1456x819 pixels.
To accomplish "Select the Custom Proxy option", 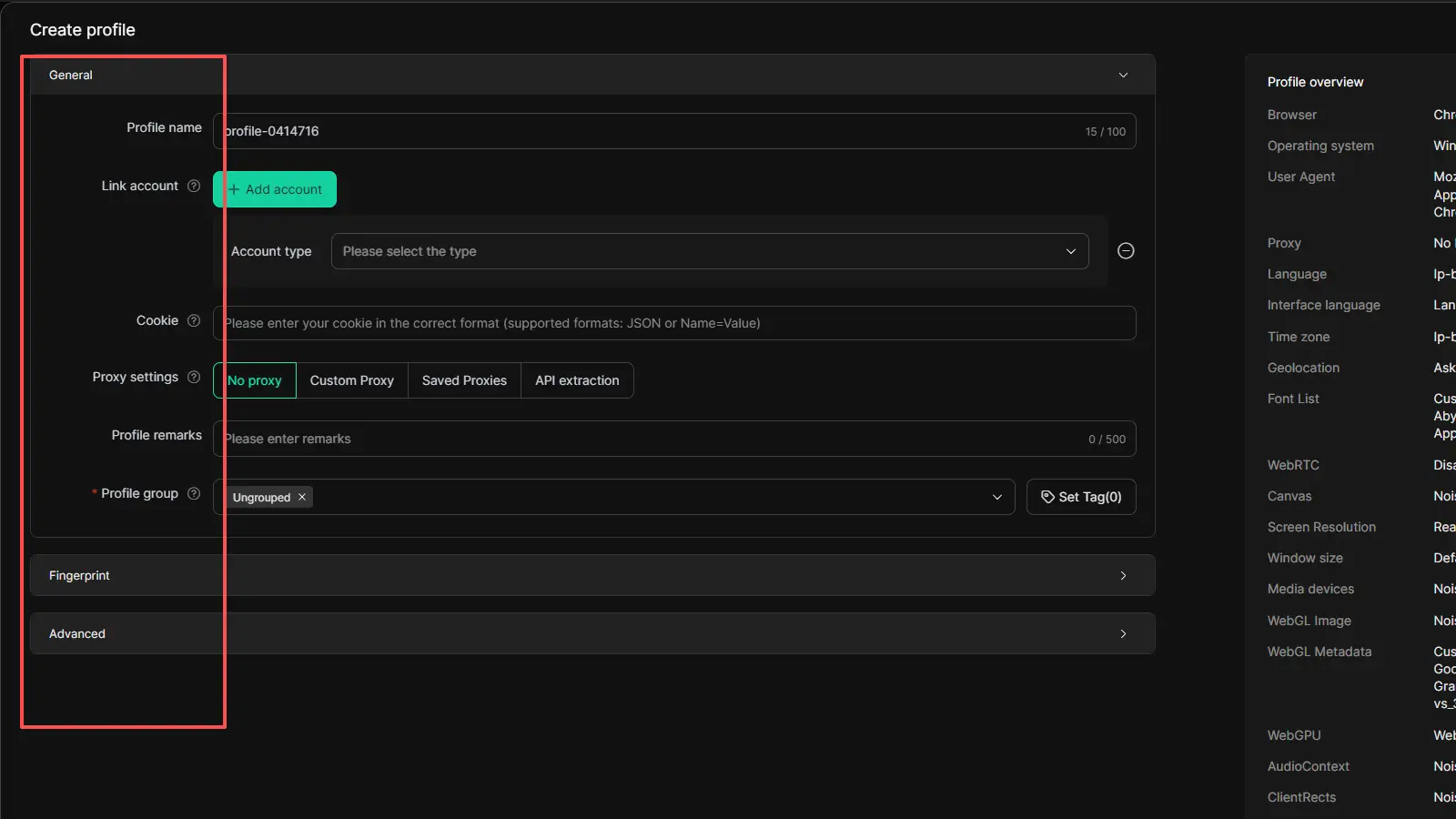I will tap(352, 380).
